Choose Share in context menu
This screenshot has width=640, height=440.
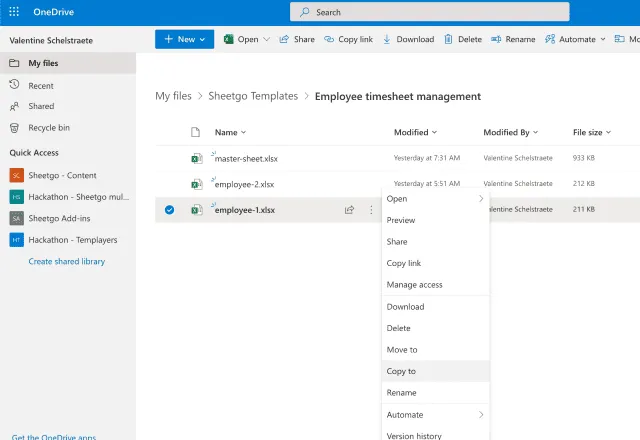coord(436,242)
